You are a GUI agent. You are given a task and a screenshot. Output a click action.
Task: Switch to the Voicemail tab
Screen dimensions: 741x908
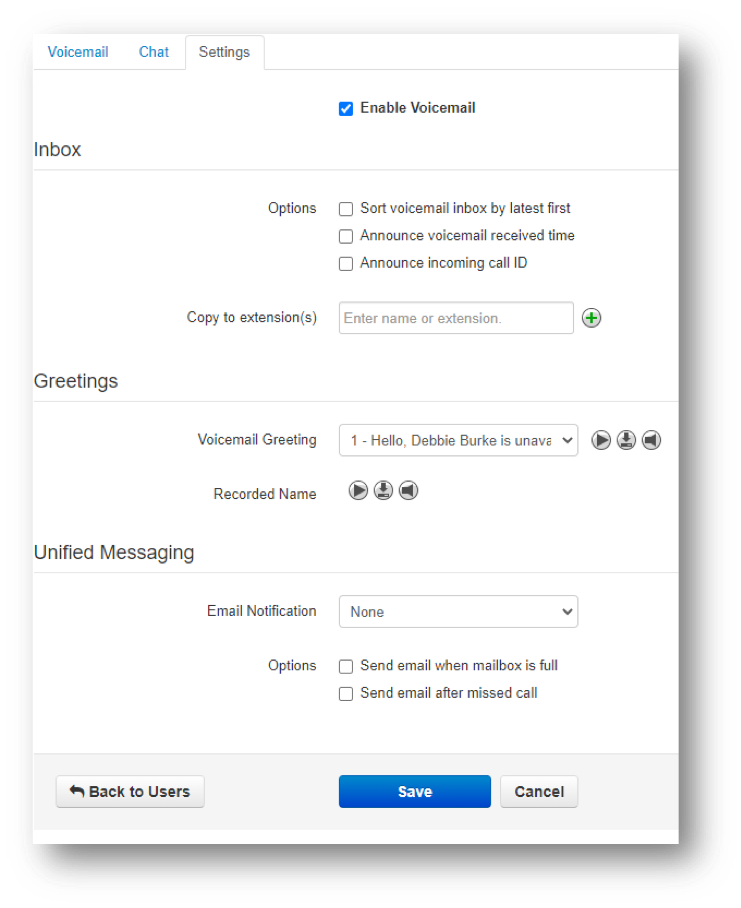pos(78,52)
